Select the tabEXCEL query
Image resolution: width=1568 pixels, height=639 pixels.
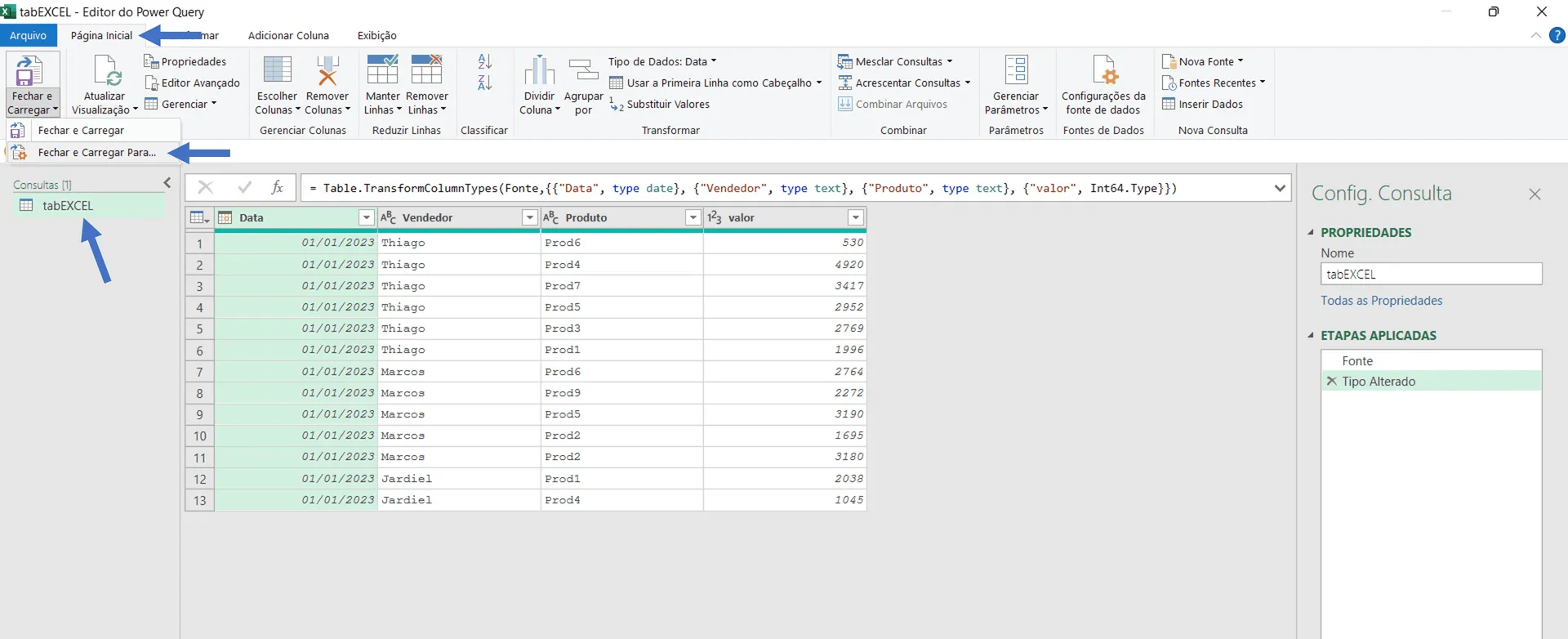click(x=90, y=205)
